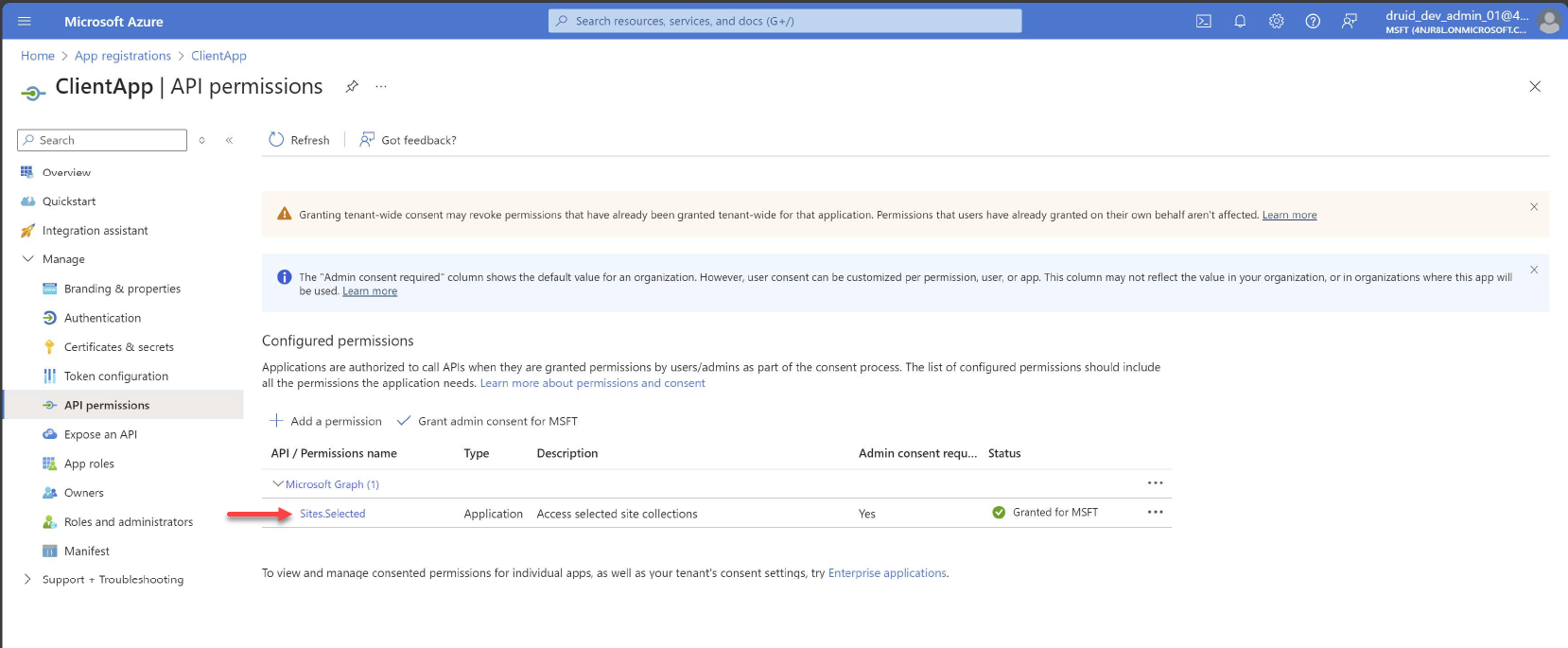Viewport: 1568px width, 648px height.
Task: Click the Microsoft Azure logo text
Action: [113, 21]
